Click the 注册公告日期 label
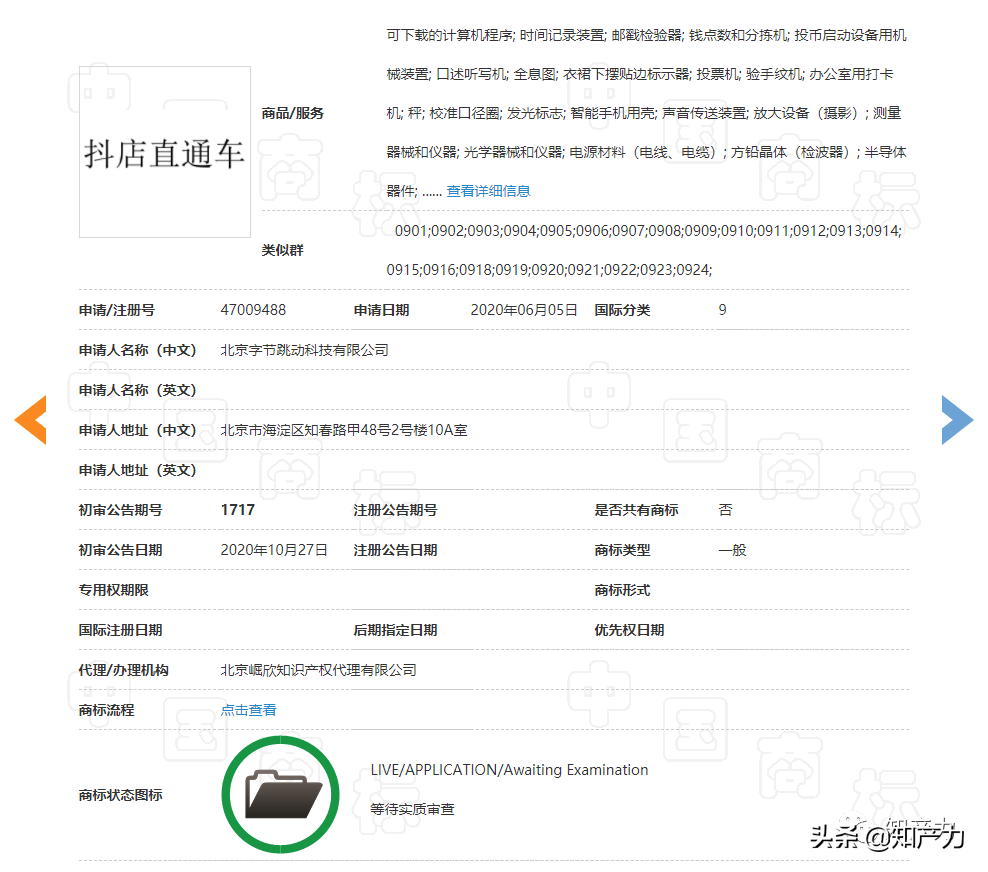 (x=395, y=550)
